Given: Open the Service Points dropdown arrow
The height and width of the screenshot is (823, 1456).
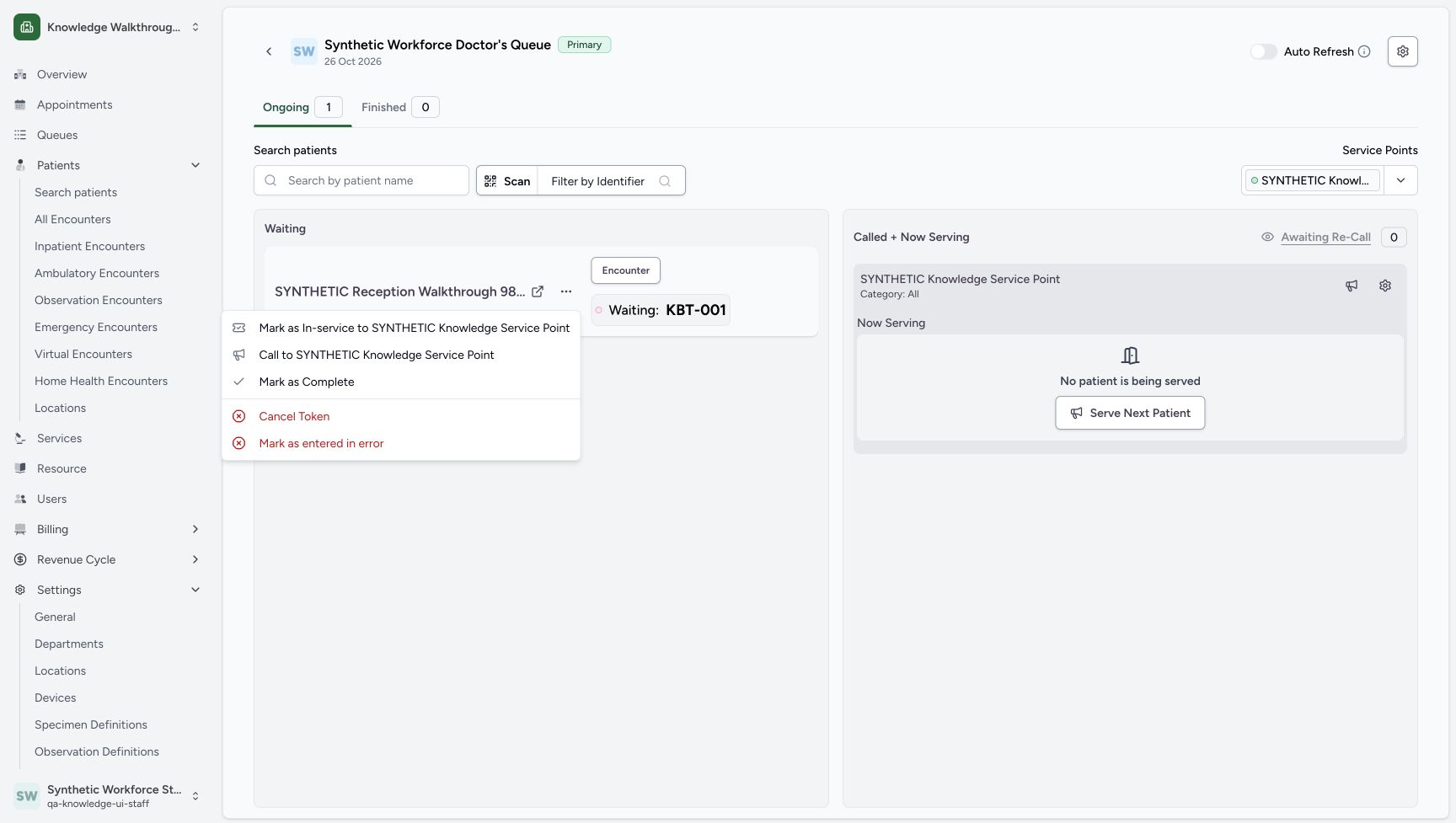Looking at the screenshot, I should pos(1400,180).
